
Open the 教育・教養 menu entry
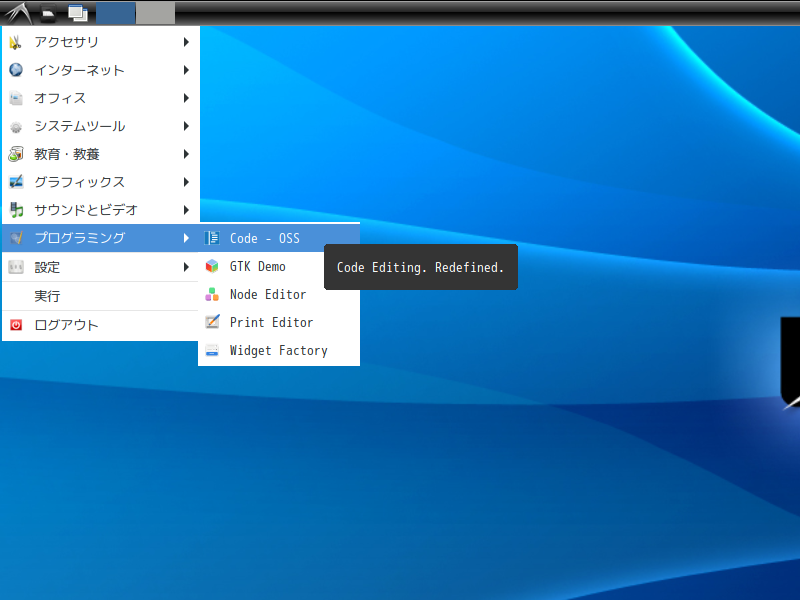(101, 154)
